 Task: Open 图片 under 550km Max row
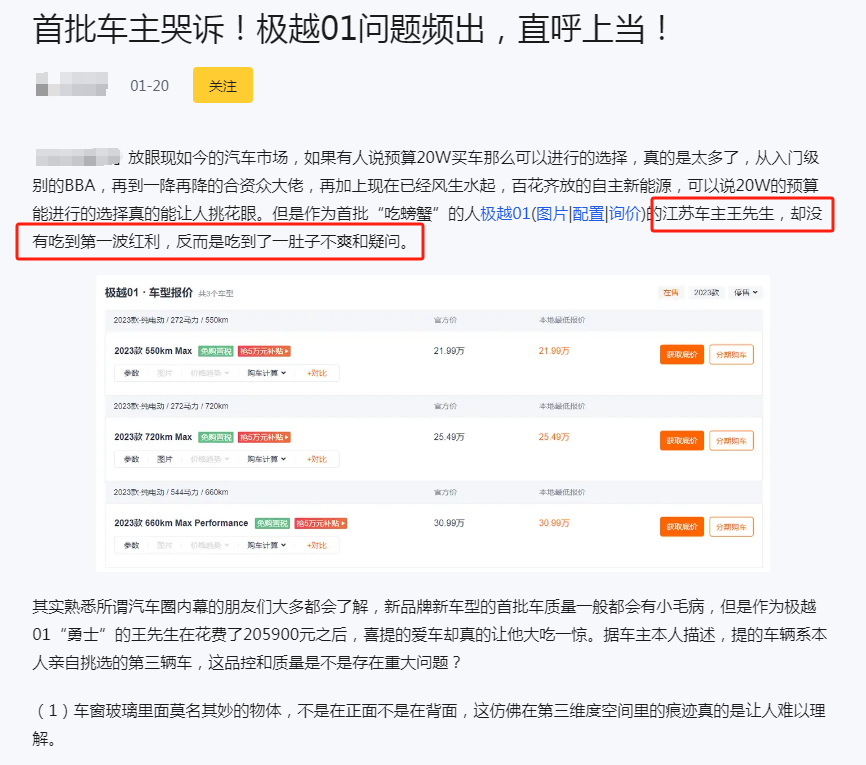click(165, 373)
